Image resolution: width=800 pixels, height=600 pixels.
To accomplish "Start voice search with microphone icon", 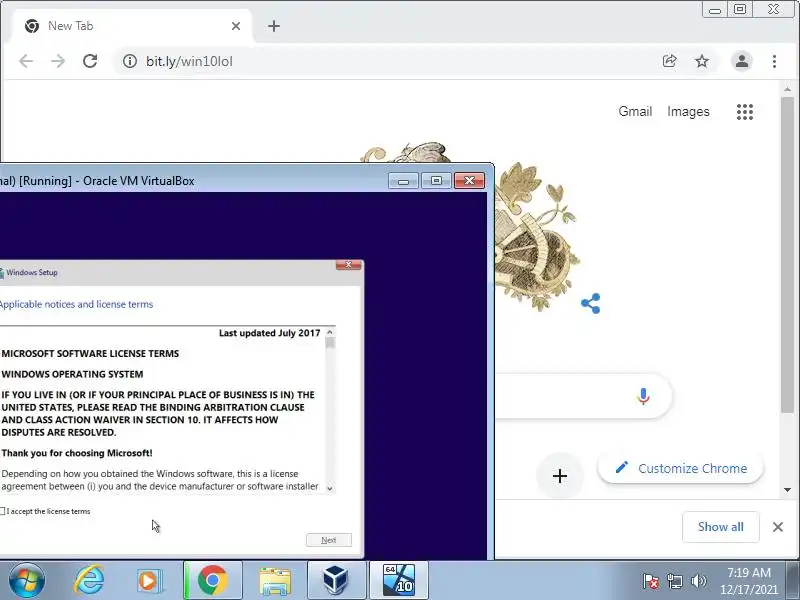I will pos(643,396).
